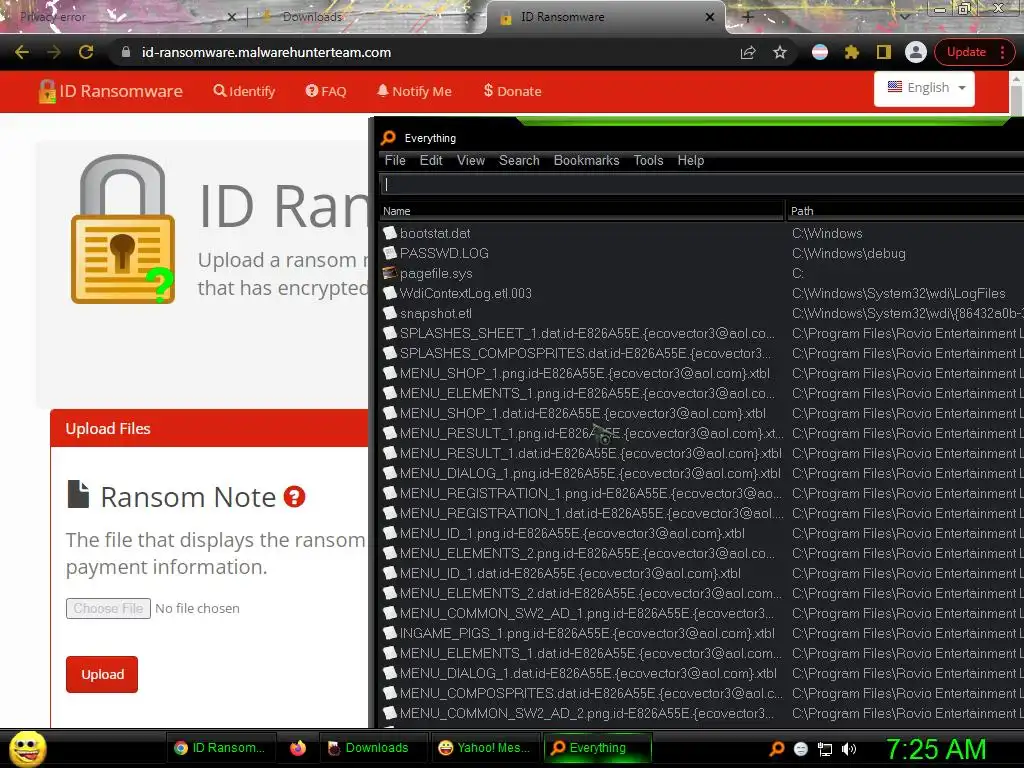
Task: Open the File menu in Everything
Action: point(395,161)
